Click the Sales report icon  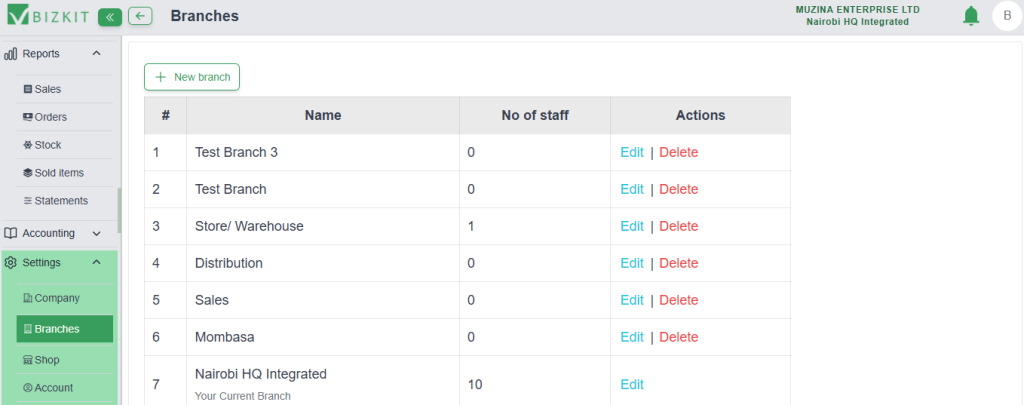click(27, 89)
